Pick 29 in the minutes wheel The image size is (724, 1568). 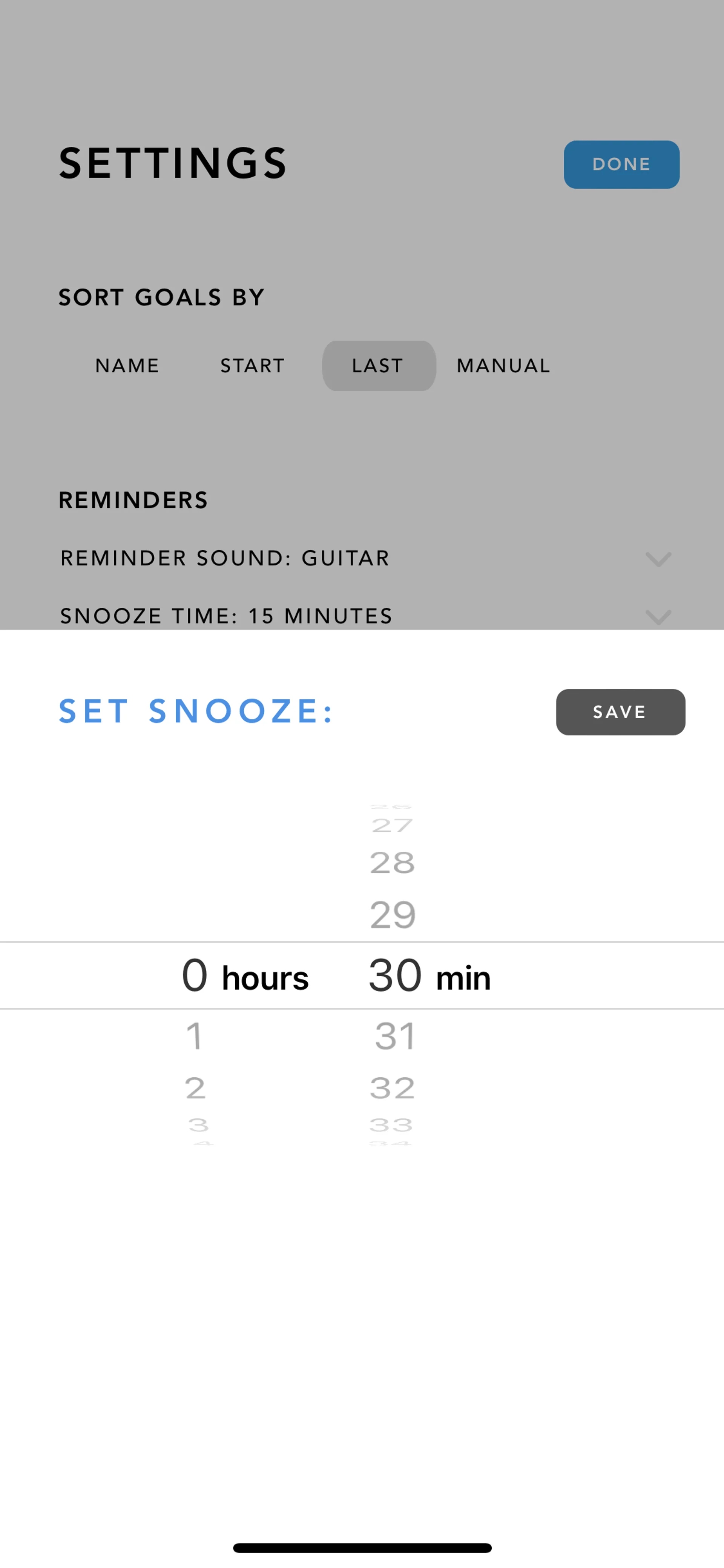click(x=393, y=915)
